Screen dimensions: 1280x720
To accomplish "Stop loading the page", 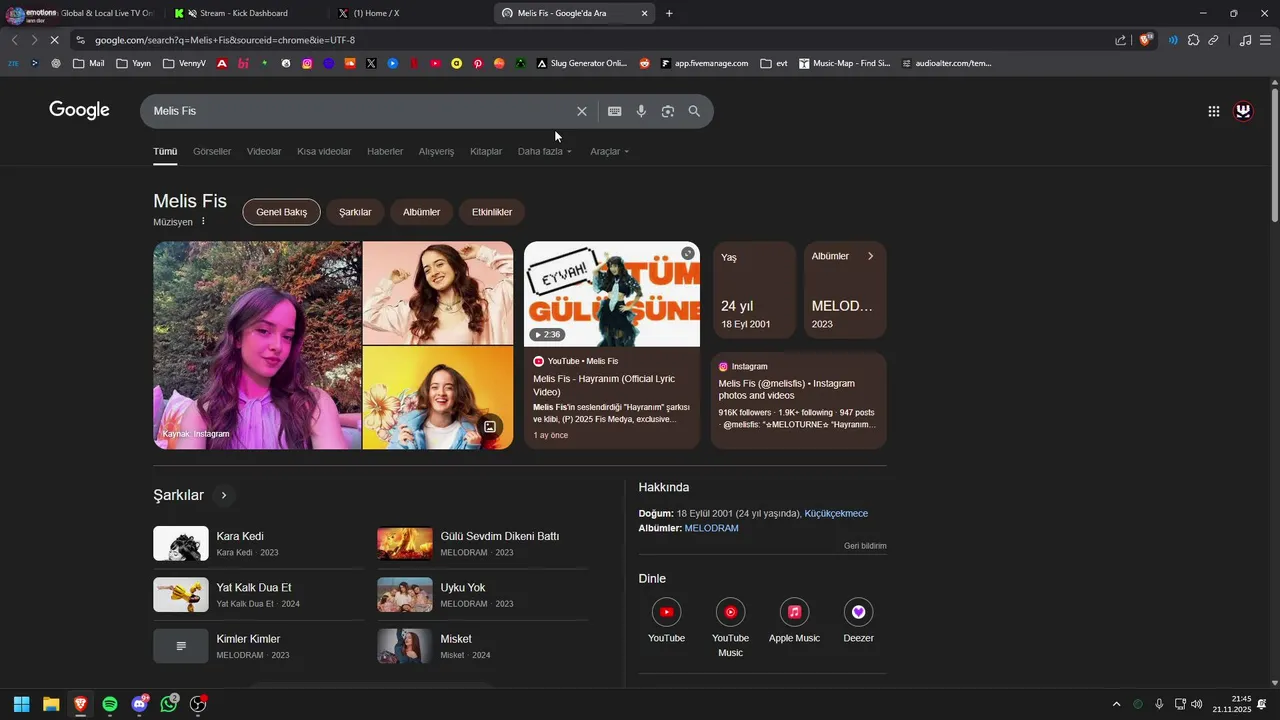I will click(54, 40).
